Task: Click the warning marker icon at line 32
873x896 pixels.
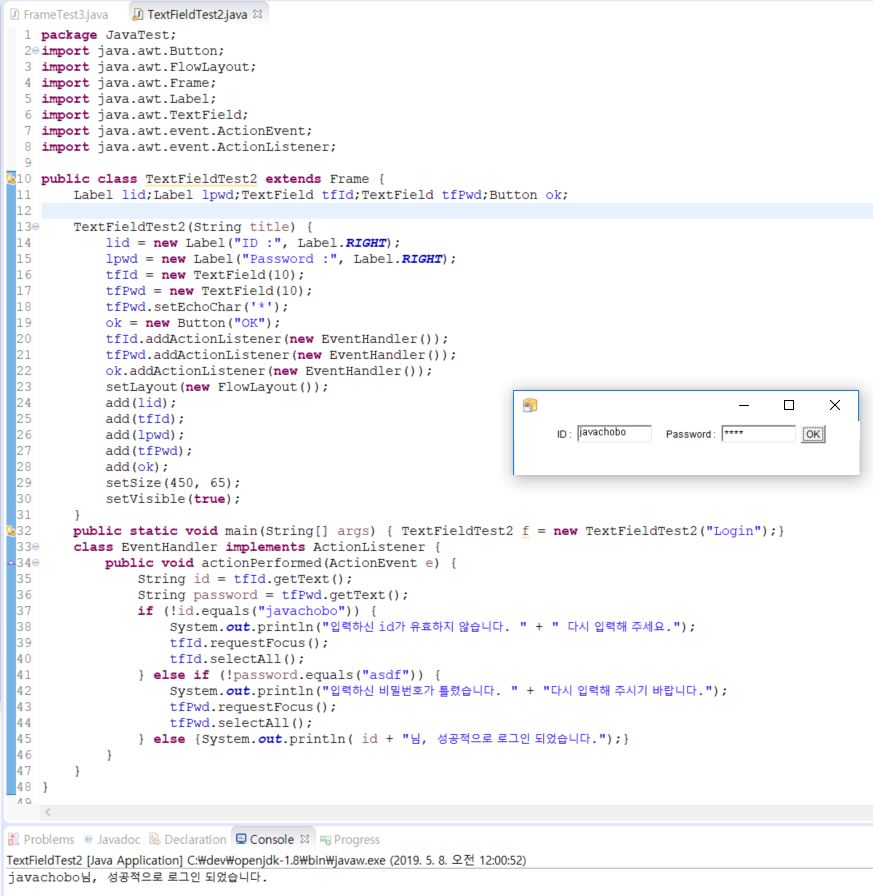Action: point(11,531)
